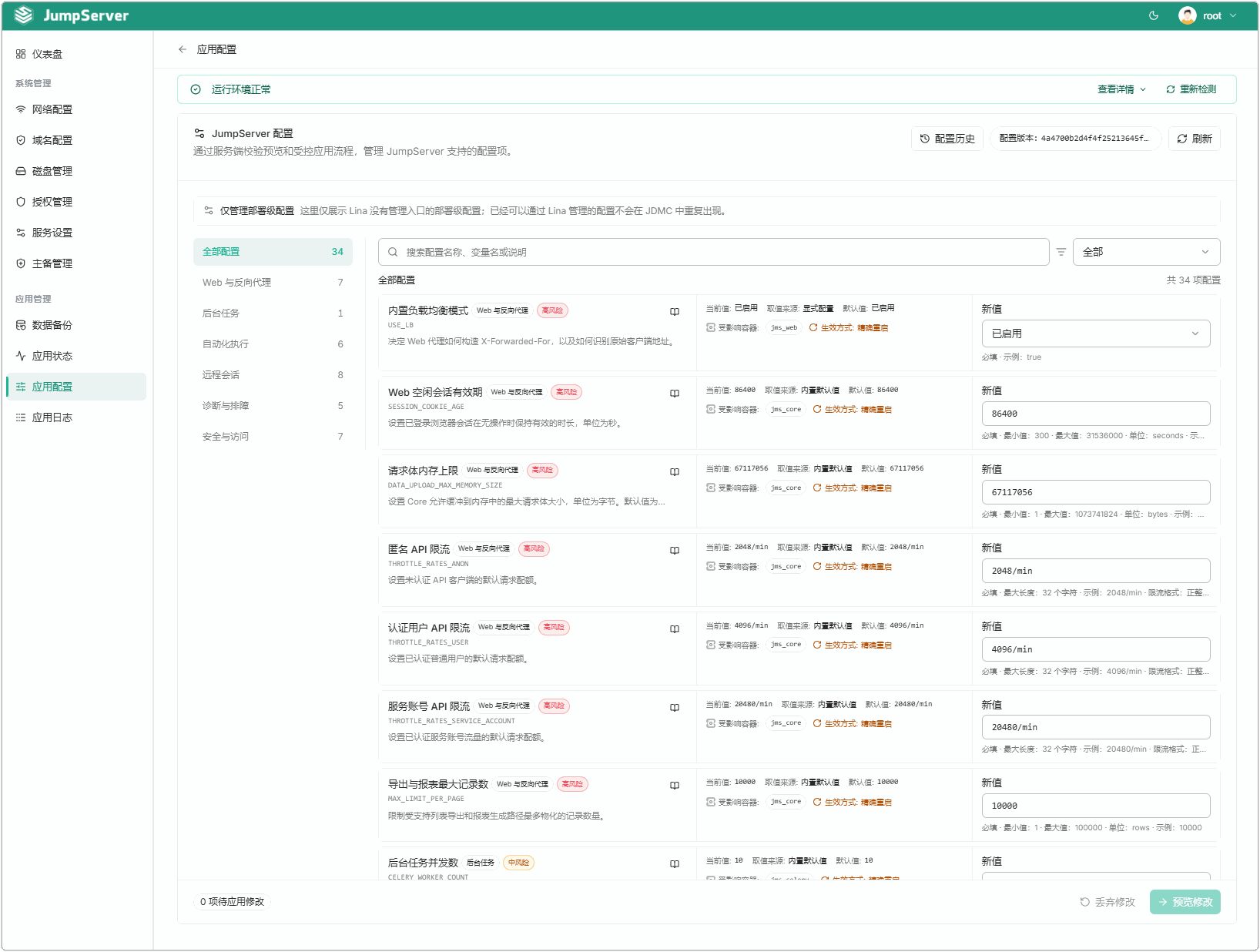1260x952 pixels.
Task: Click the 仪表盘 sidebar icon
Action: (x=21, y=54)
